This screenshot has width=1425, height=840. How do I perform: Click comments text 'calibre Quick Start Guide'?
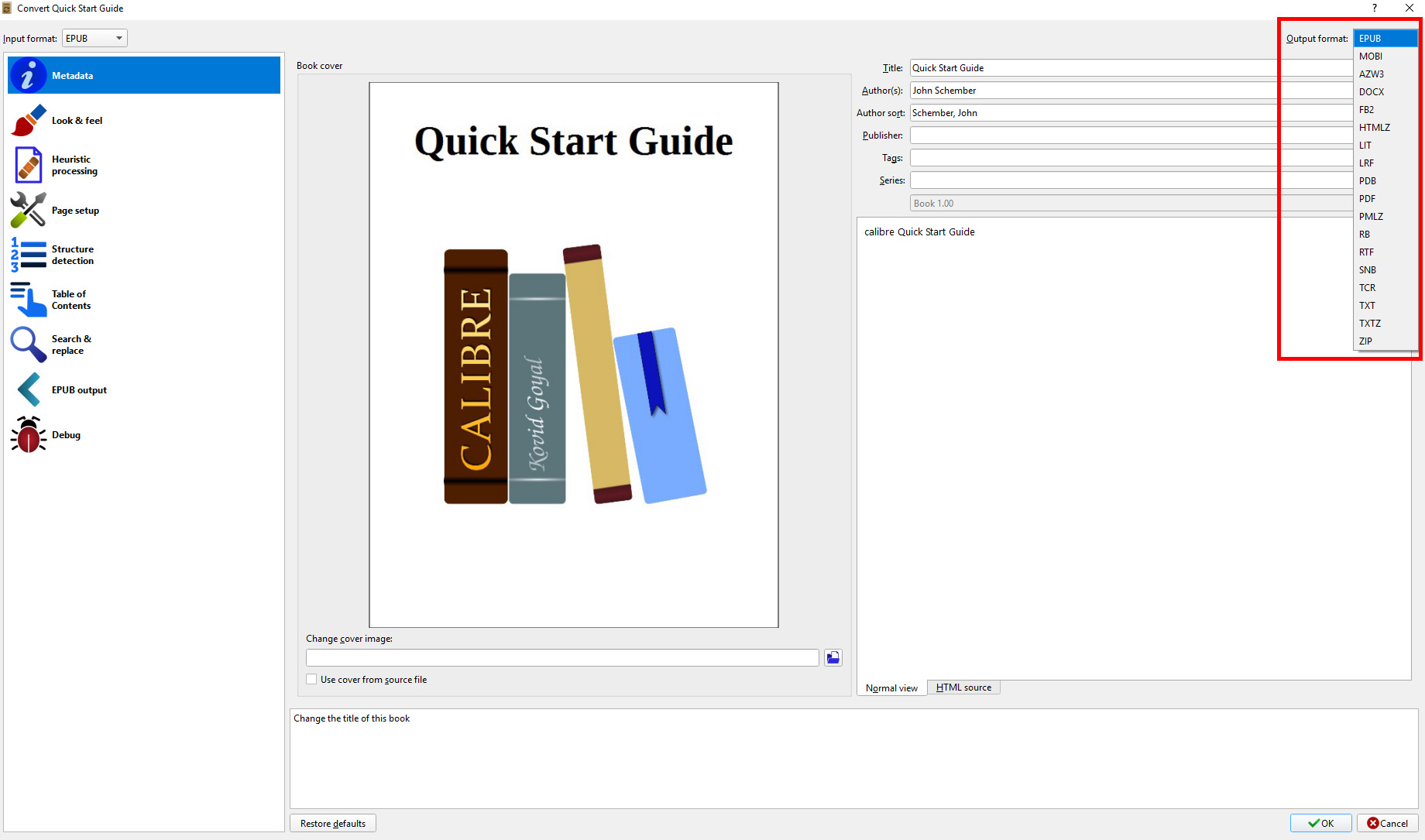[919, 231]
